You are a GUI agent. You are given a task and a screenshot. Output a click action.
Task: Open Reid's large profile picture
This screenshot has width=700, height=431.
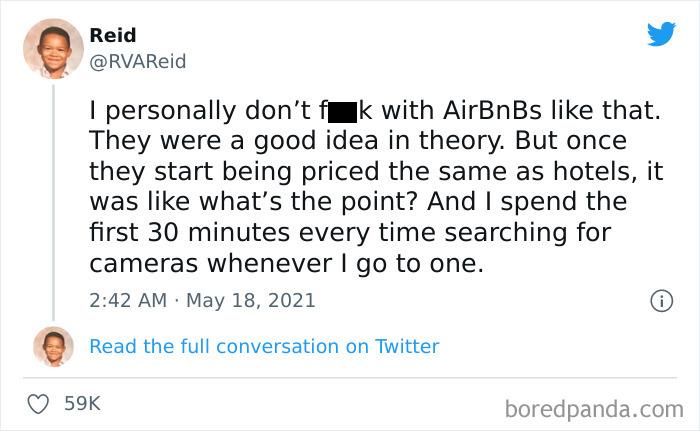54,49
